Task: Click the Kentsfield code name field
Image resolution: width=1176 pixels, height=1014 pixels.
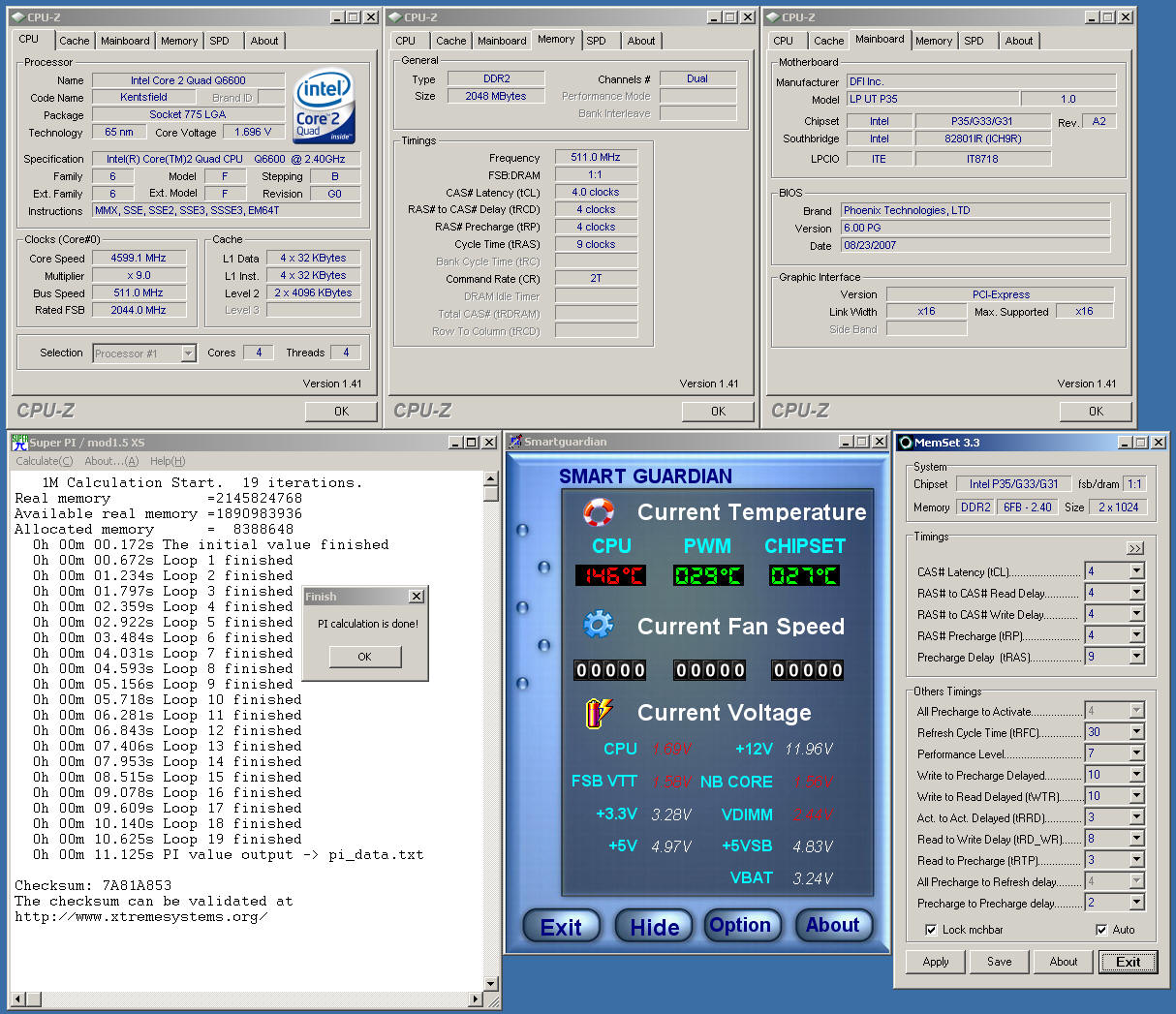Action: (143, 97)
